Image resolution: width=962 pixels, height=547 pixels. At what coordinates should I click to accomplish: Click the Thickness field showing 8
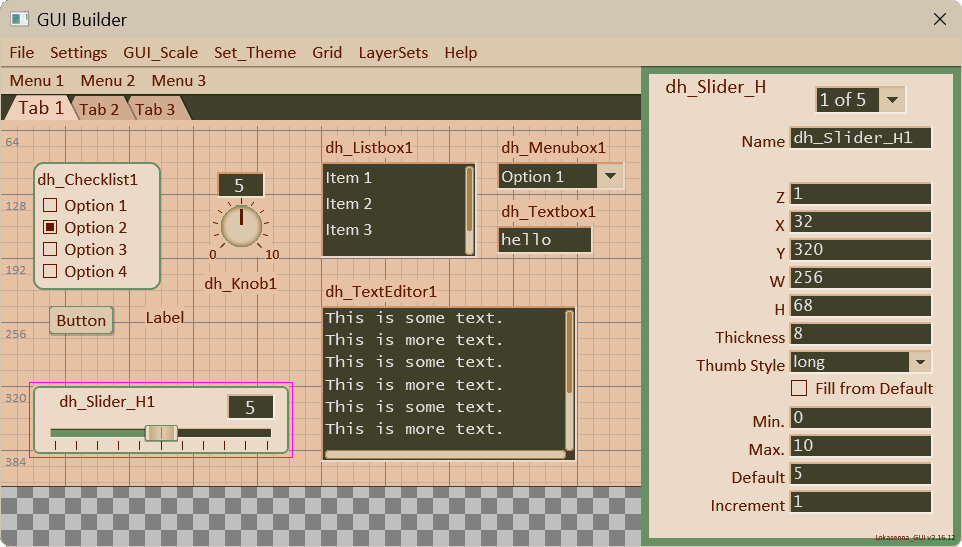860,334
